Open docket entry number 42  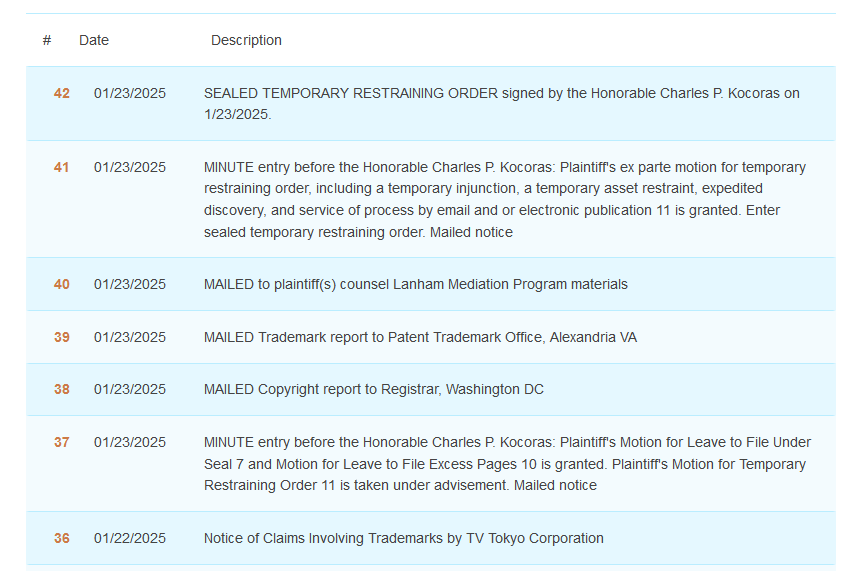click(62, 93)
